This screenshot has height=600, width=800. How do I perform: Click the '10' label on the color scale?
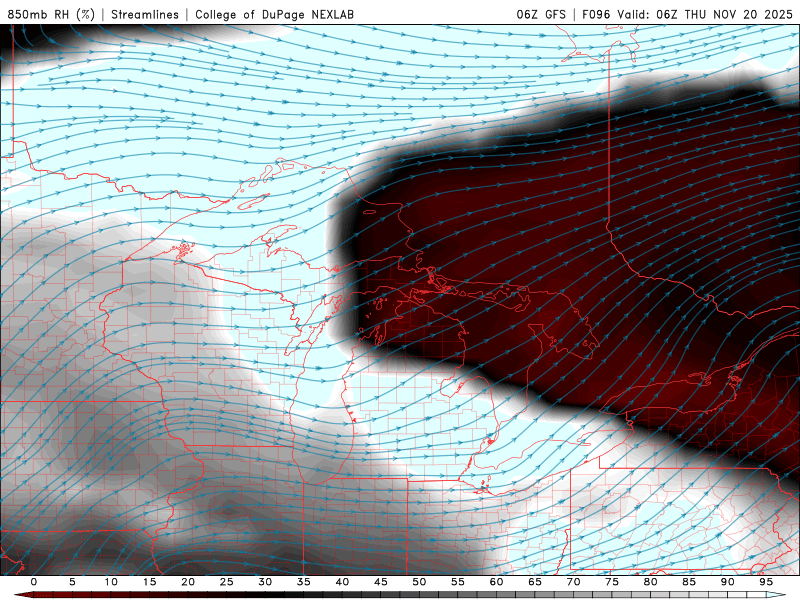[111, 582]
